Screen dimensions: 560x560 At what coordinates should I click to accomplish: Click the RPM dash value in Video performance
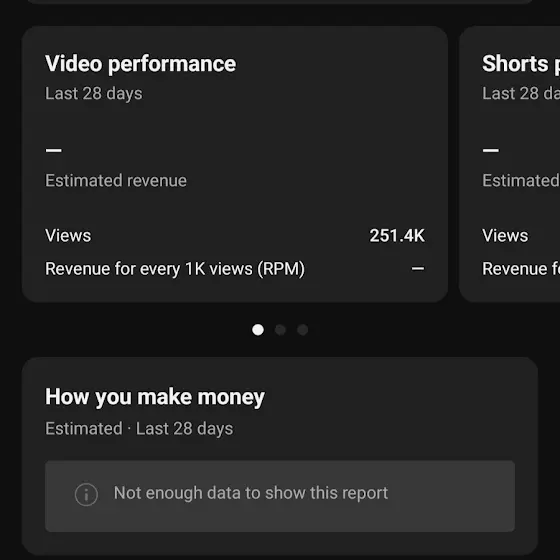[418, 269]
